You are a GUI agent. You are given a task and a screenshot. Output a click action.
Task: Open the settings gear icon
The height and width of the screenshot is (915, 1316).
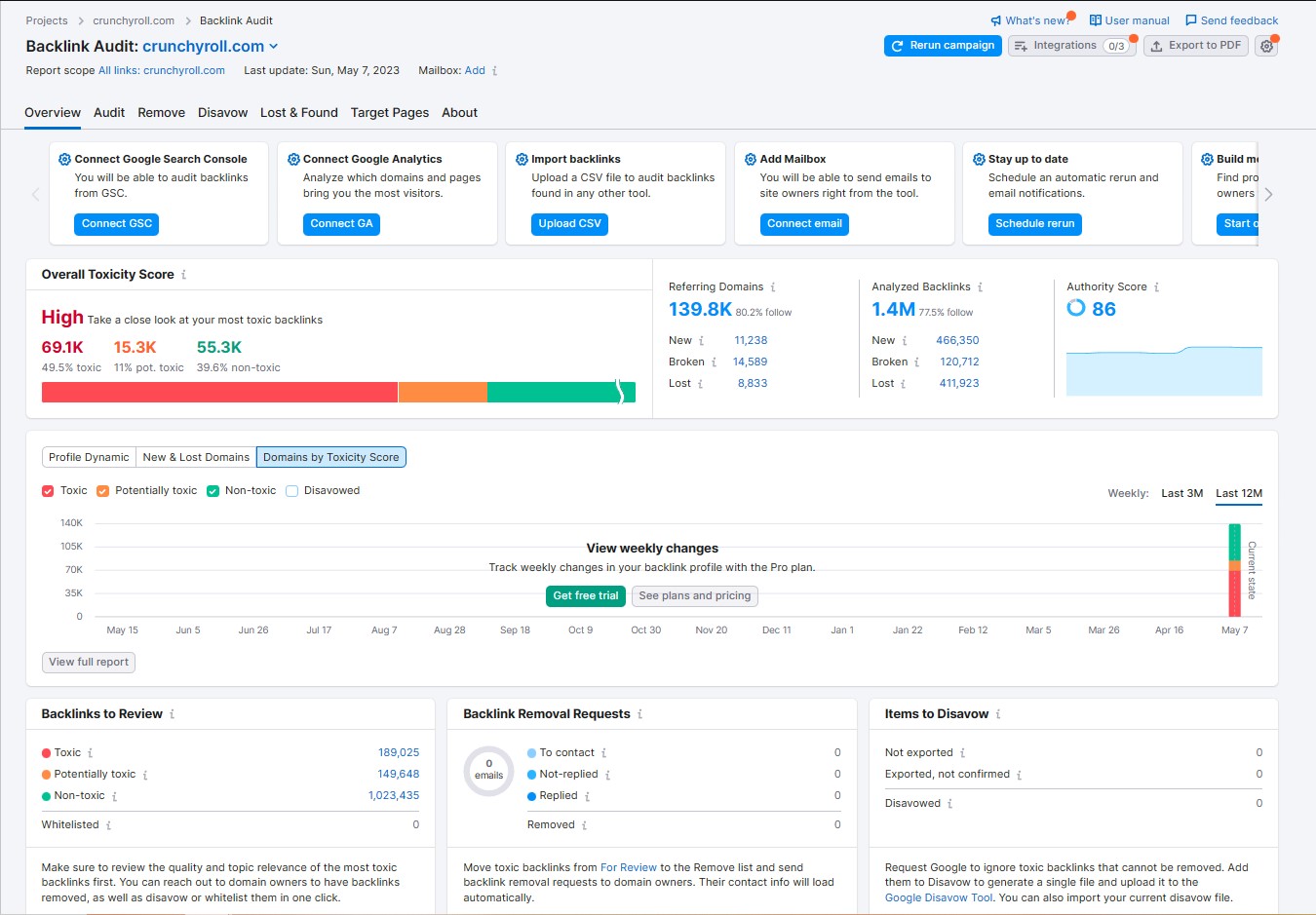coord(1266,46)
